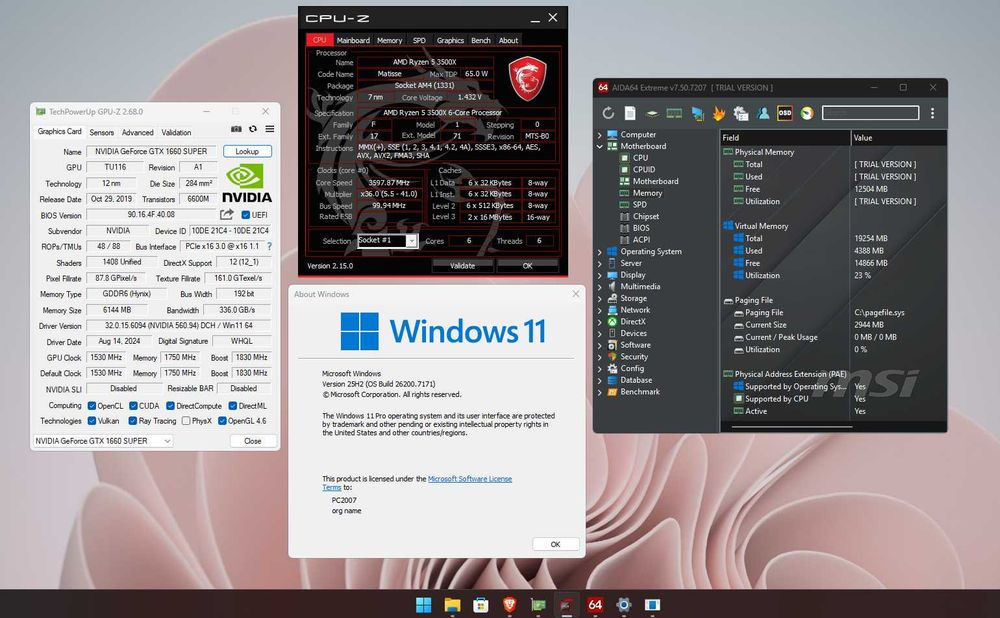Expand the Storage tree node
Screen dimensions: 1000x618
point(599,298)
